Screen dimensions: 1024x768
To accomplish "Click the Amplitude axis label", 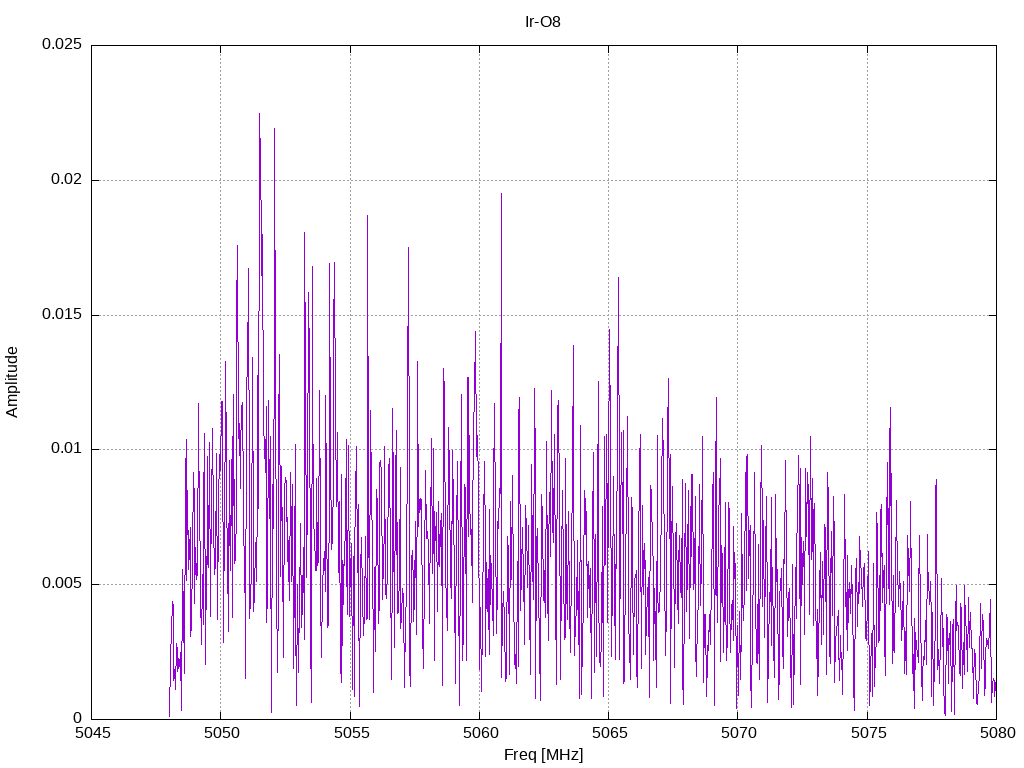I will point(12,382).
